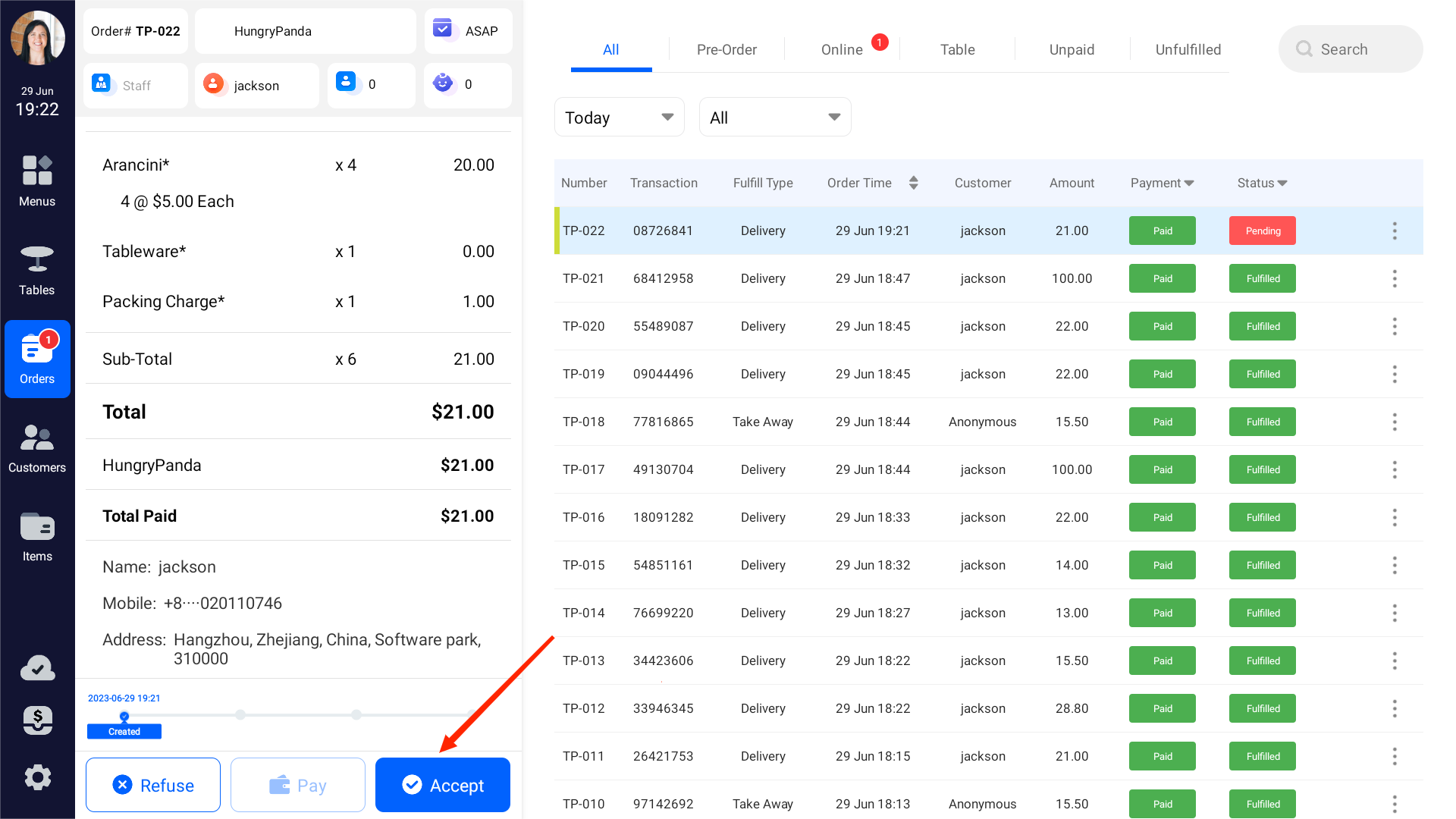Switch to the Table tab
This screenshot has width=1456, height=819.
pyautogui.click(x=957, y=49)
